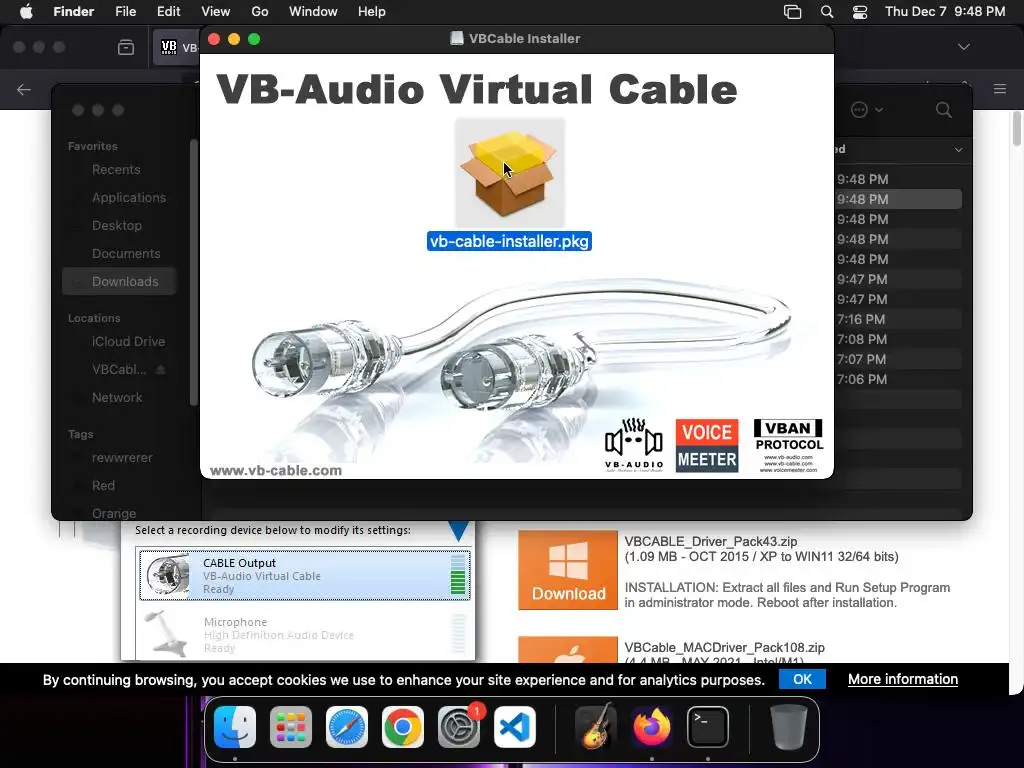Open www.vb-cable.com link in installer window
This screenshot has height=768, width=1024.
(x=276, y=470)
